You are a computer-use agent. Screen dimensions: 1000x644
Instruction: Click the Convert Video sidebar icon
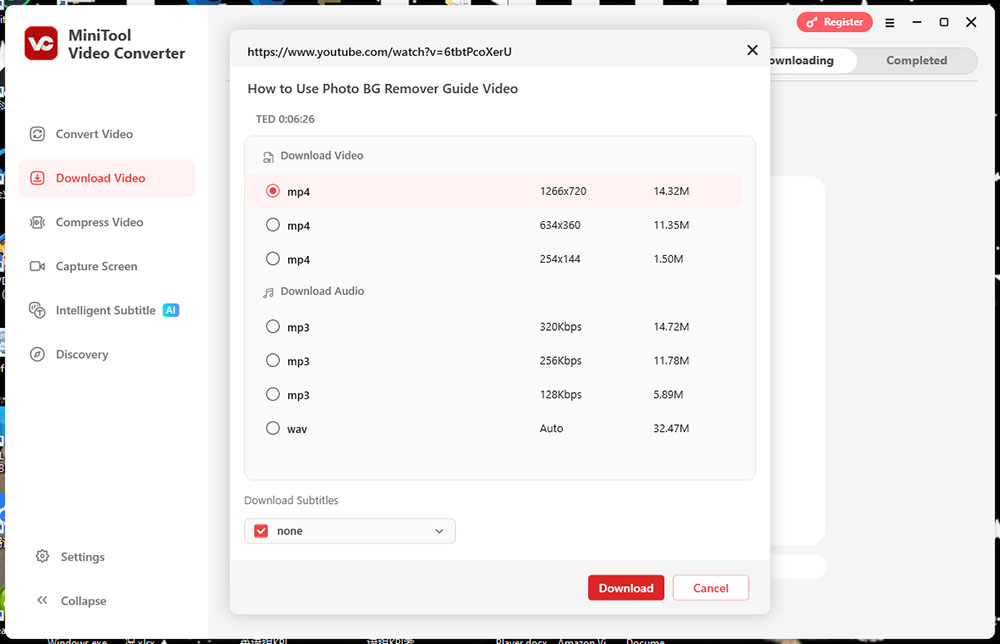[38, 134]
